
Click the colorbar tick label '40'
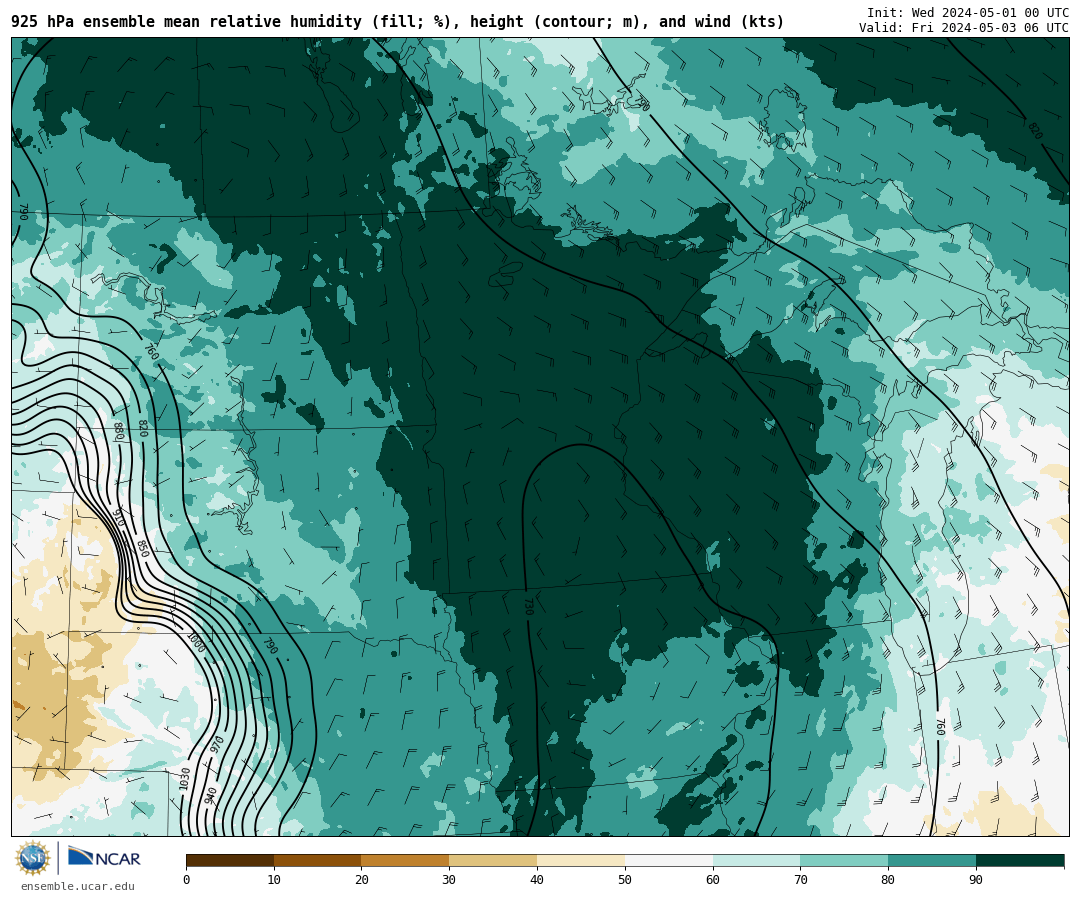[x=537, y=880]
